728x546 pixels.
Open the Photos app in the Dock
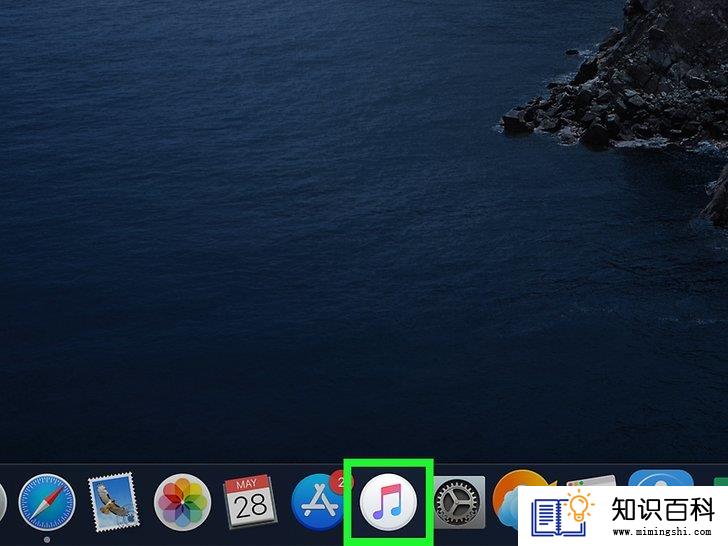click(182, 502)
